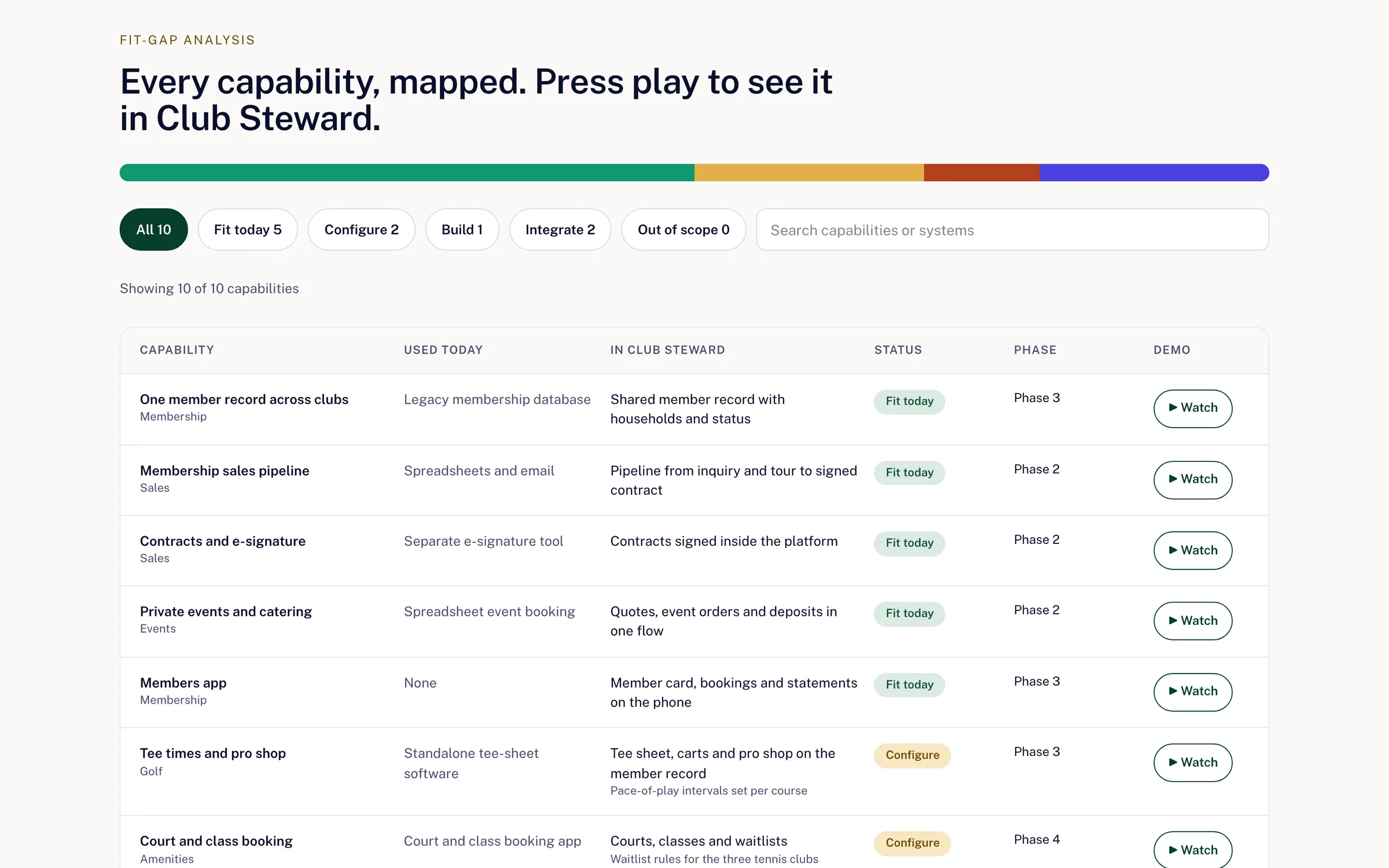Watch demo for One member record across clubs
This screenshot has height=868, width=1389.
point(1193,409)
